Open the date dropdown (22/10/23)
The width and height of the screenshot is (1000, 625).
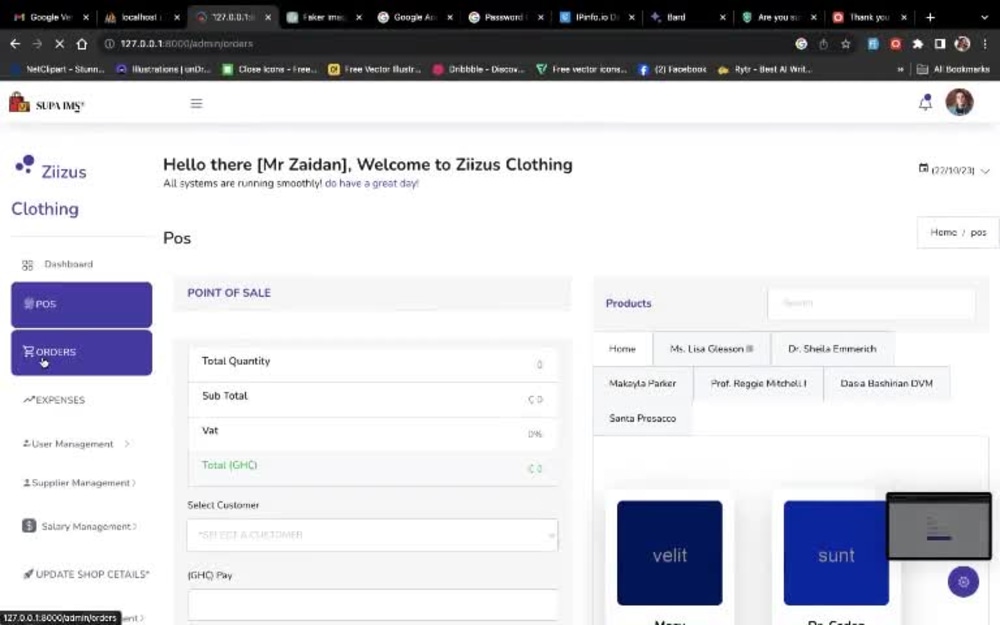954,170
